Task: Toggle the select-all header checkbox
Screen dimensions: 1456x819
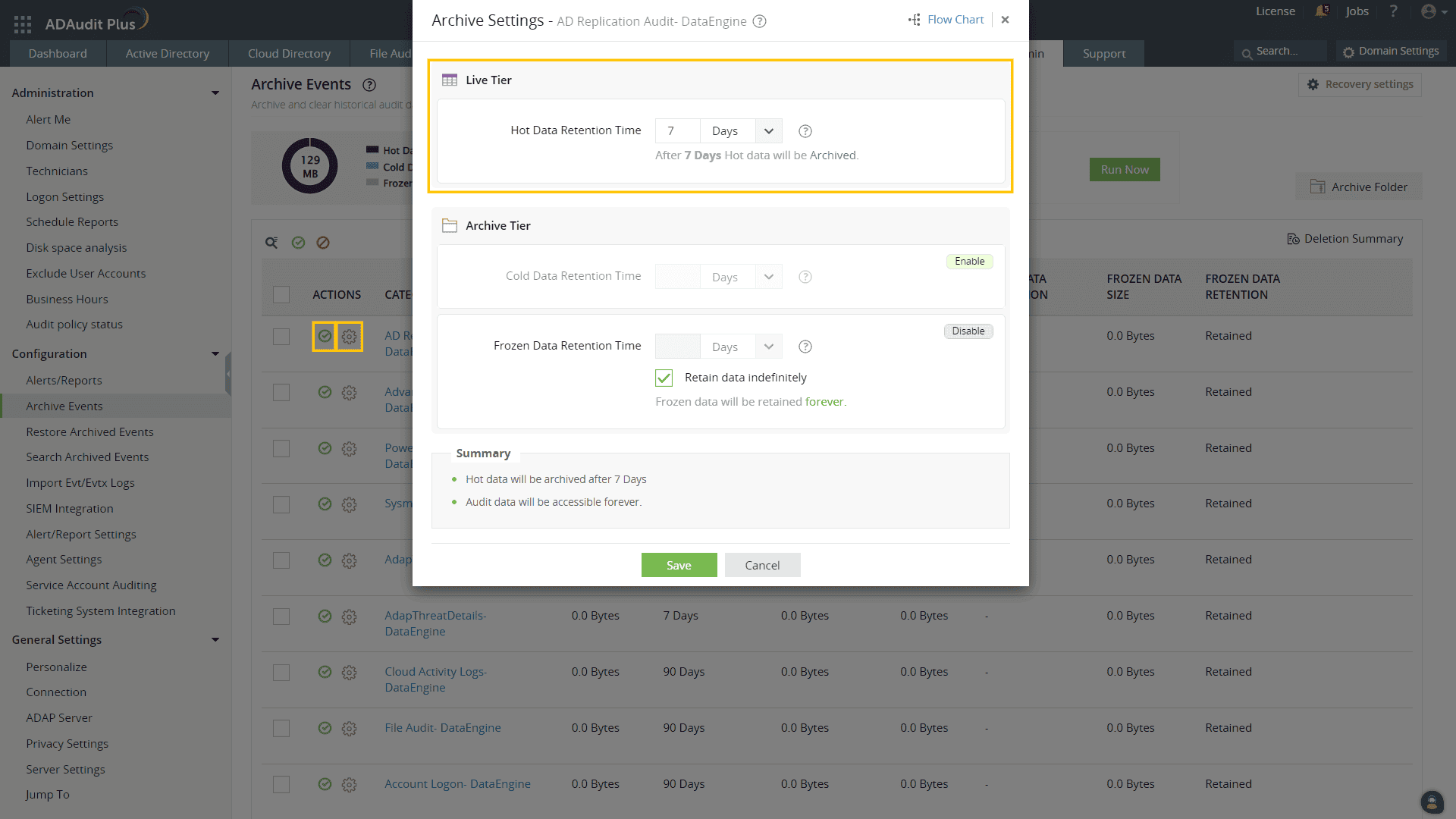Action: (x=281, y=295)
